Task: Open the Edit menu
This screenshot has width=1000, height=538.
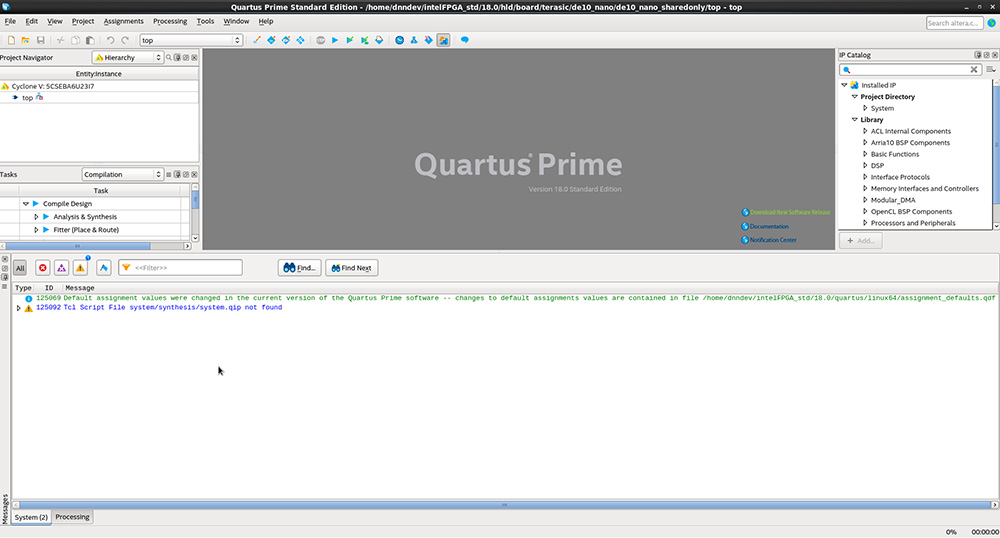Action: click(x=31, y=21)
